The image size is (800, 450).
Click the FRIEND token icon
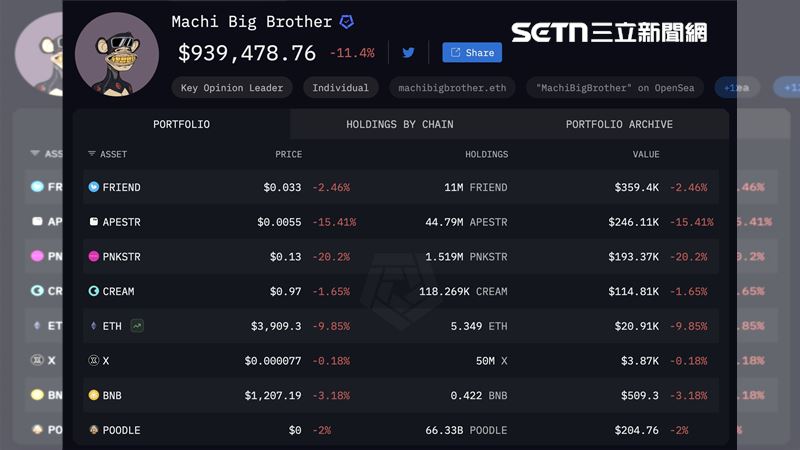(94, 187)
